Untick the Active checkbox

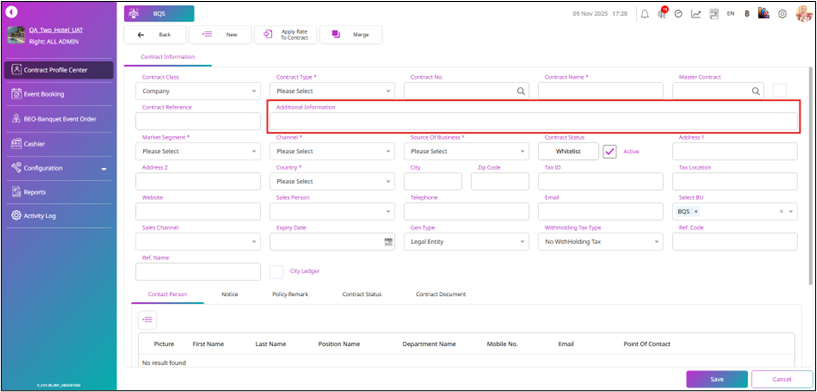pyautogui.click(x=610, y=151)
